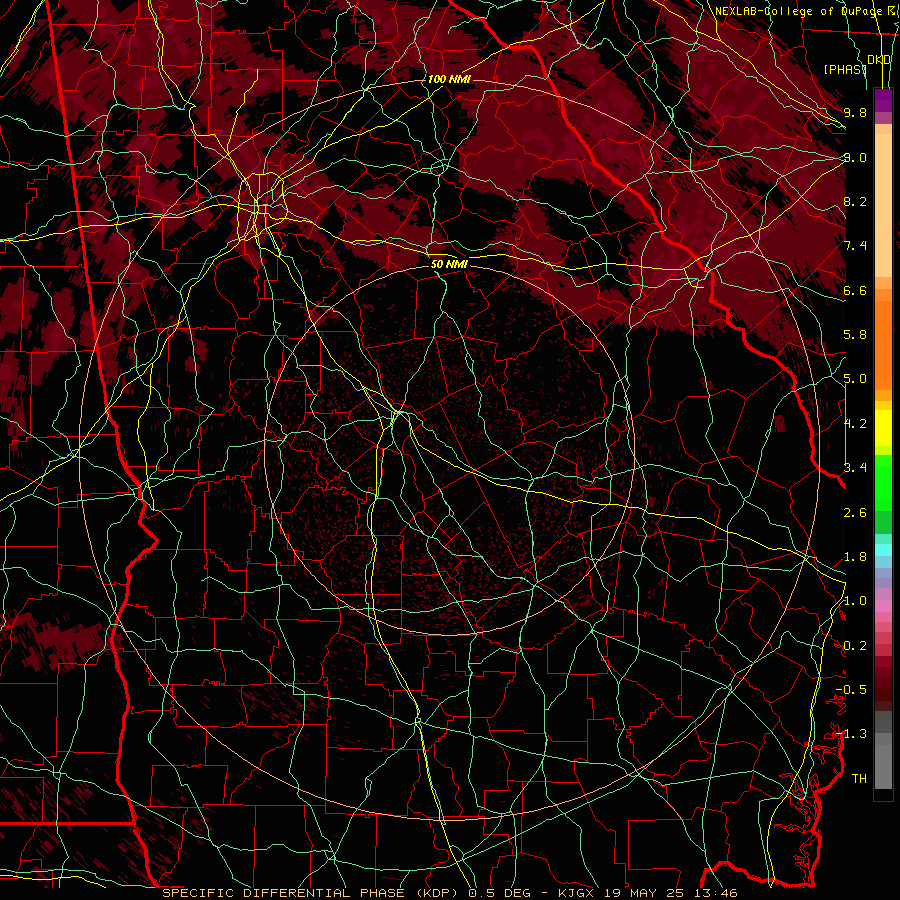Pick the bright green segment of the color bar

[883, 483]
